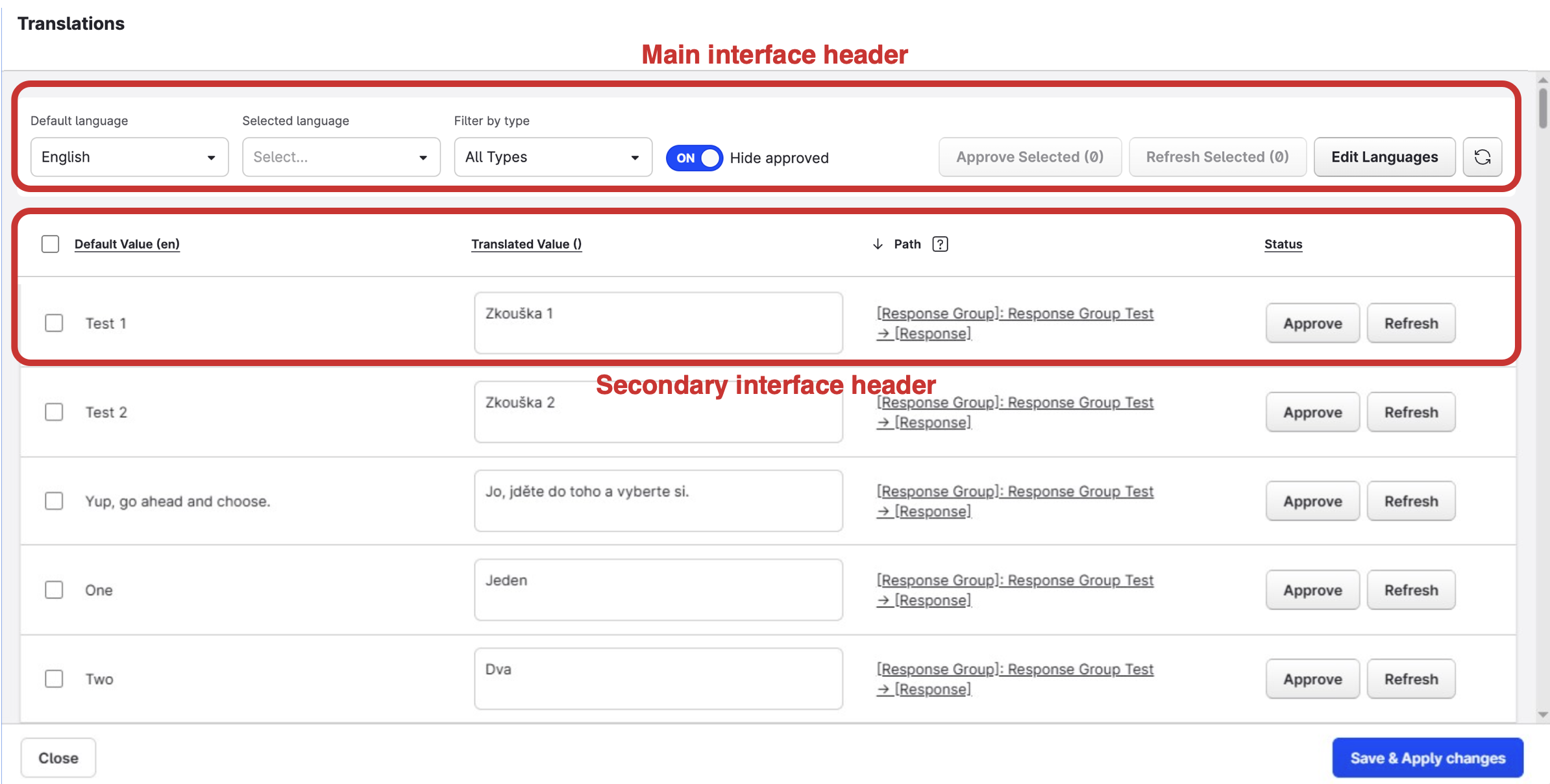This screenshot has width=1550, height=784.
Task: Check the Test 1 row checkbox
Action: click(x=54, y=323)
